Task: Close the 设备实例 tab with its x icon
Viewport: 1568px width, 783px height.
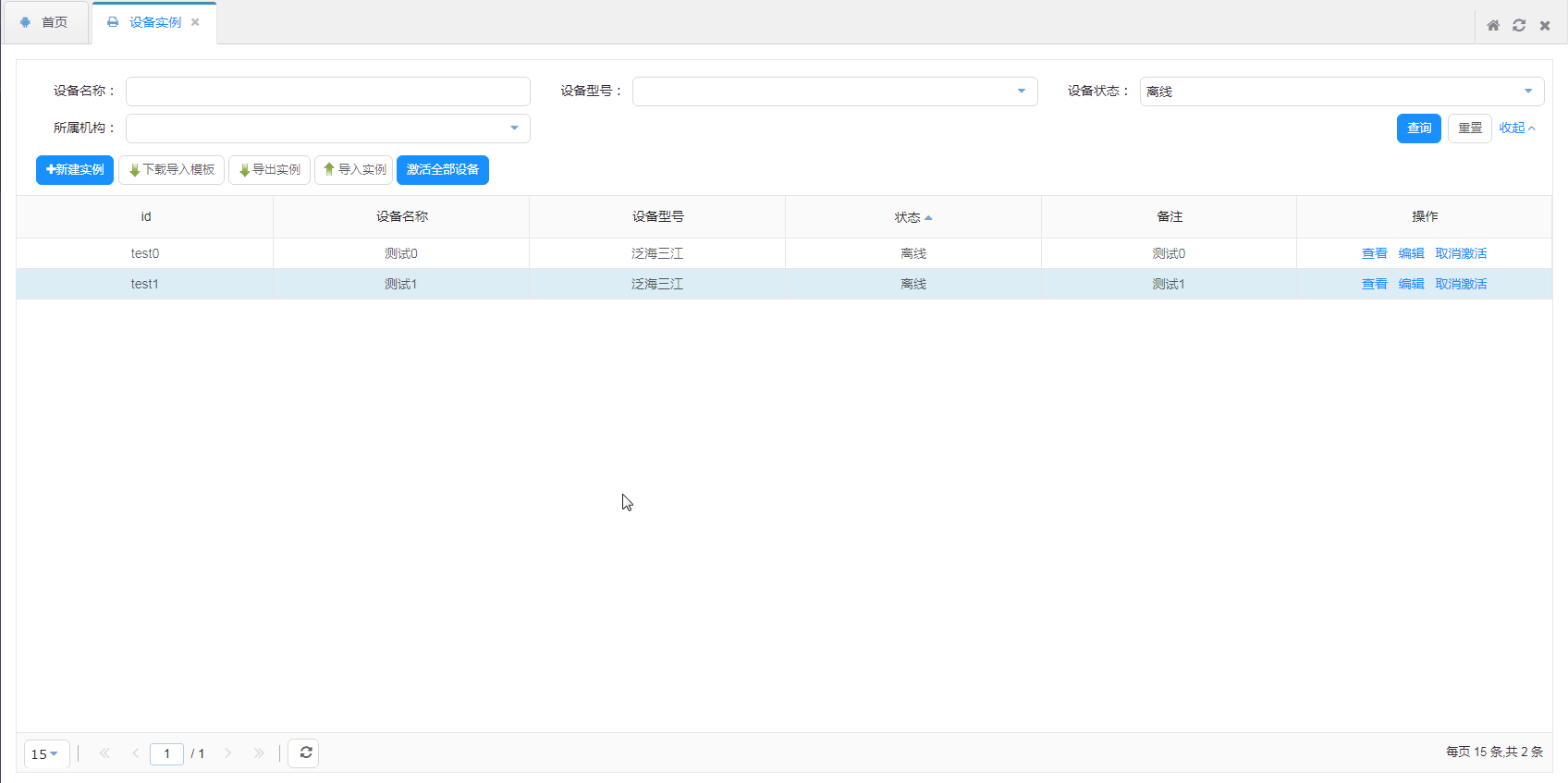Action: (195, 22)
